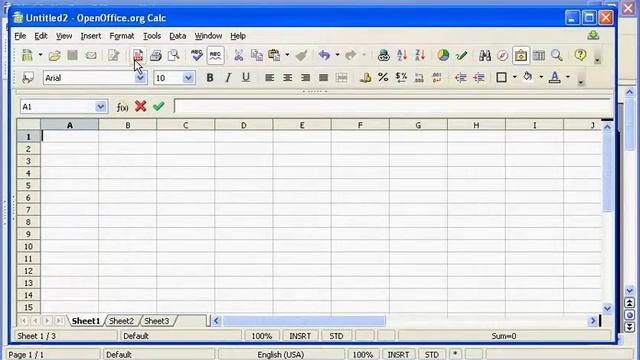The height and width of the screenshot is (360, 640).
Task: Apply Percent number format
Action: (x=383, y=78)
